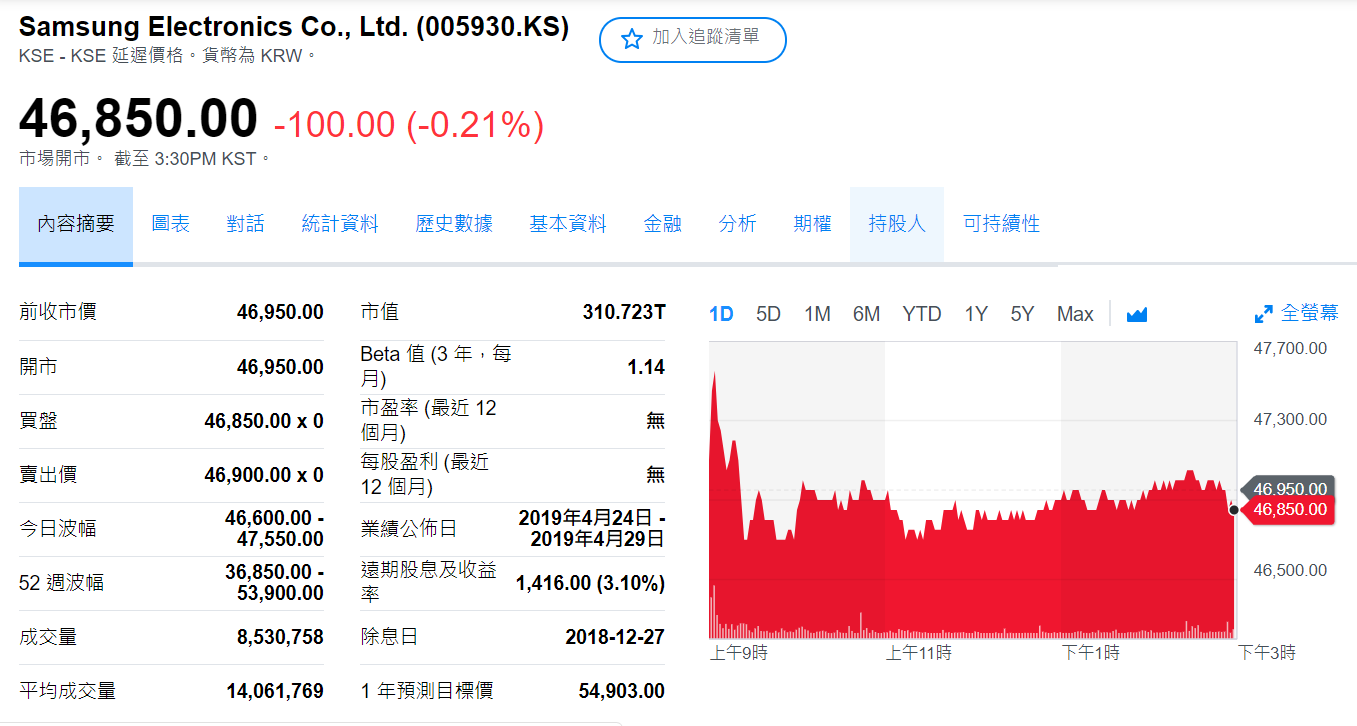
Task: Open chart in 全螢幕 mode
Action: click(x=1296, y=313)
